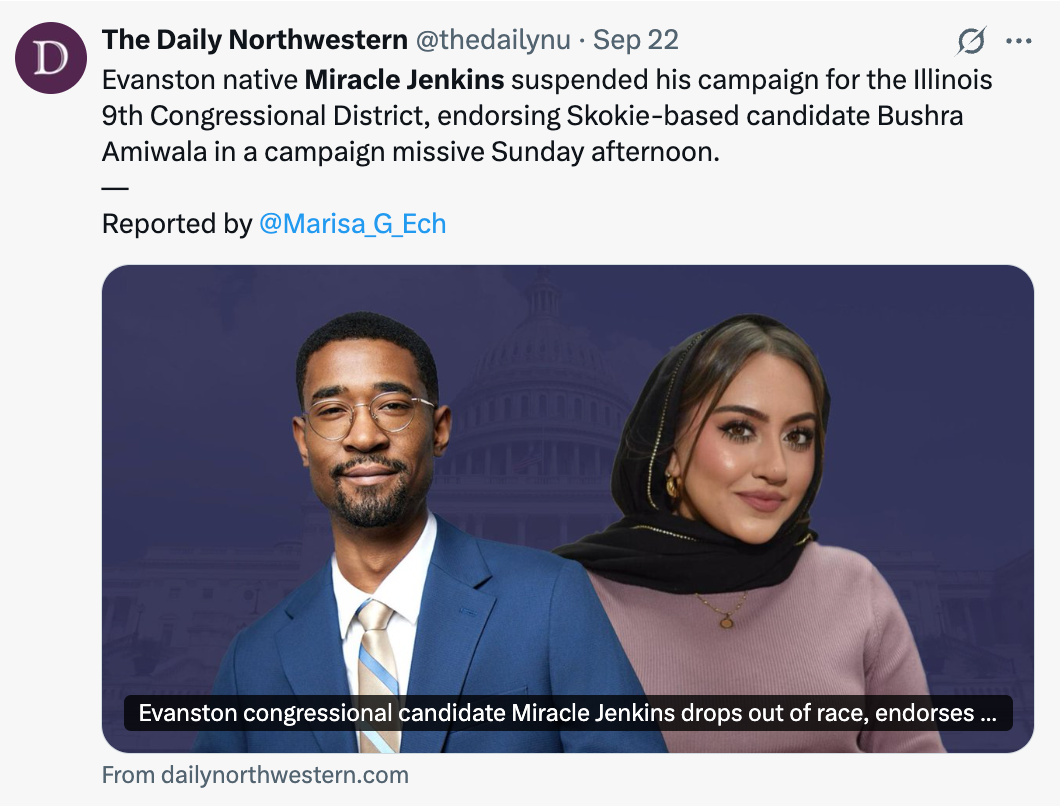Viewport: 1060px width, 806px height.
Task: Open The Daily Northwestern profile avatar
Action: tap(50, 57)
